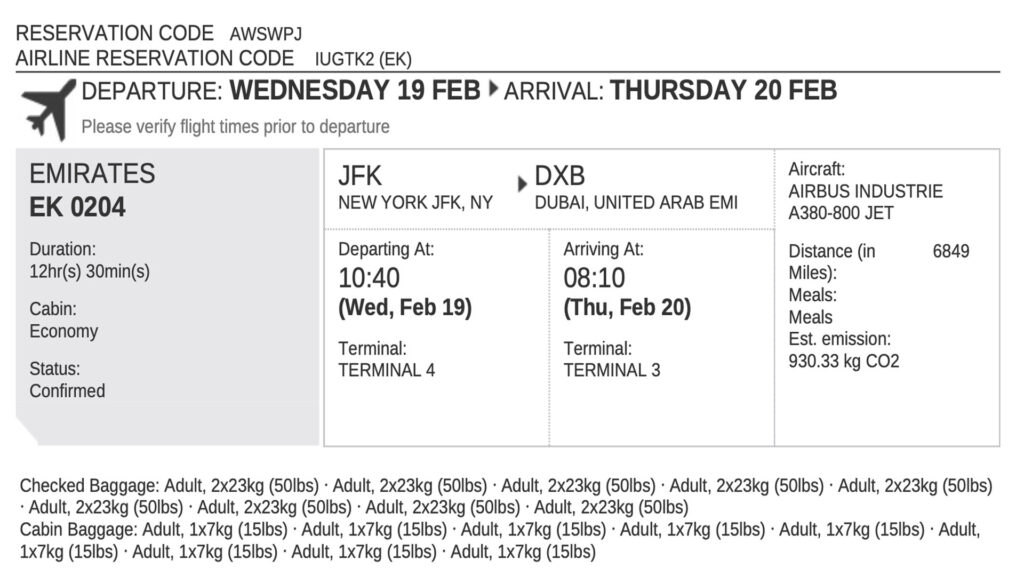Viewport: 1024px width, 576px height.
Task: Click the arrow between departure and arrival dates
Action: (493, 90)
